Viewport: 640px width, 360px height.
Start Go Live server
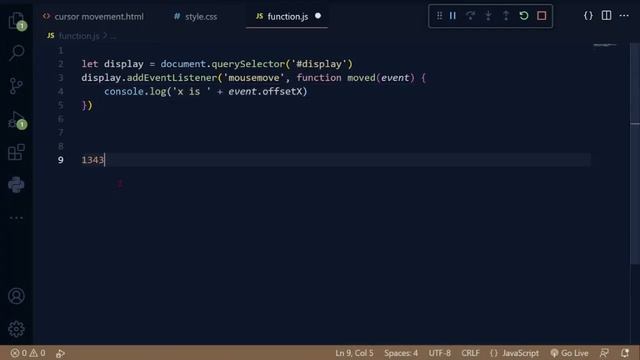(569, 353)
